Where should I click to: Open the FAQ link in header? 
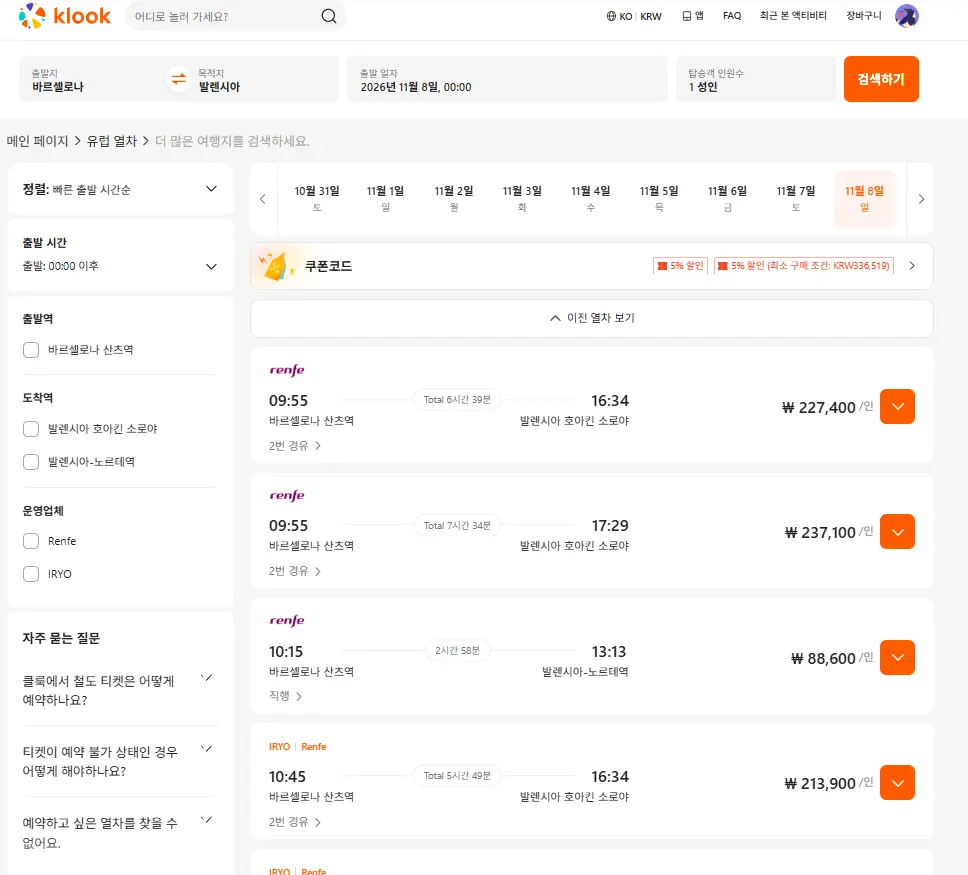coord(732,16)
